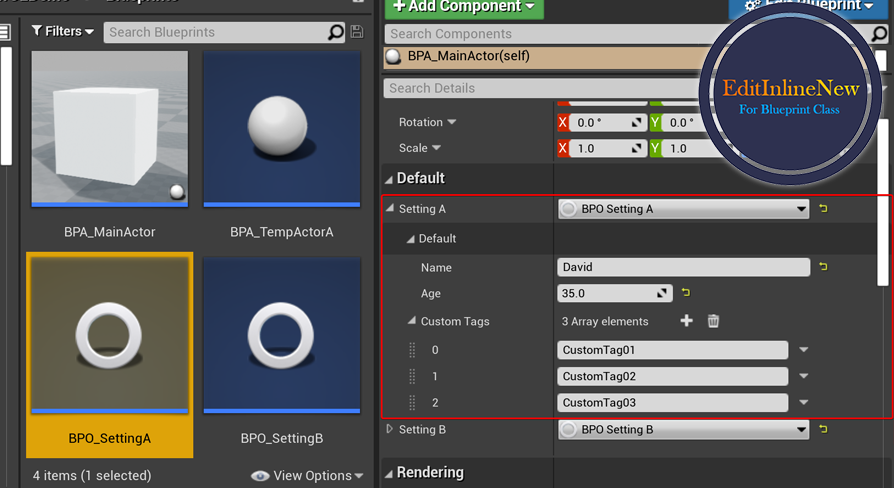Click the Rotation X spinner arrow icon
894x488 pixels.
click(x=637, y=123)
